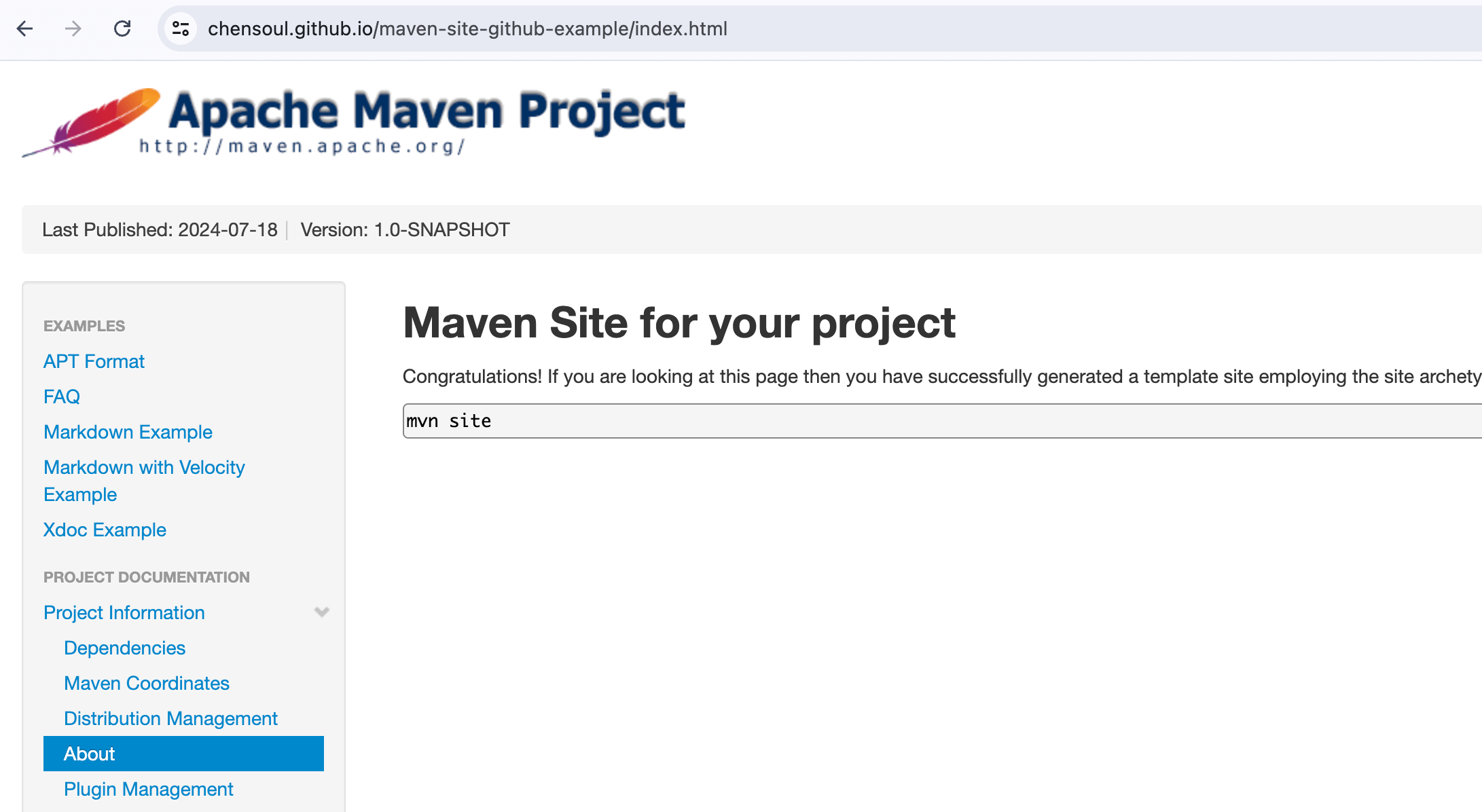Expand the Examples section navigation
The height and width of the screenshot is (812, 1482).
point(84,325)
